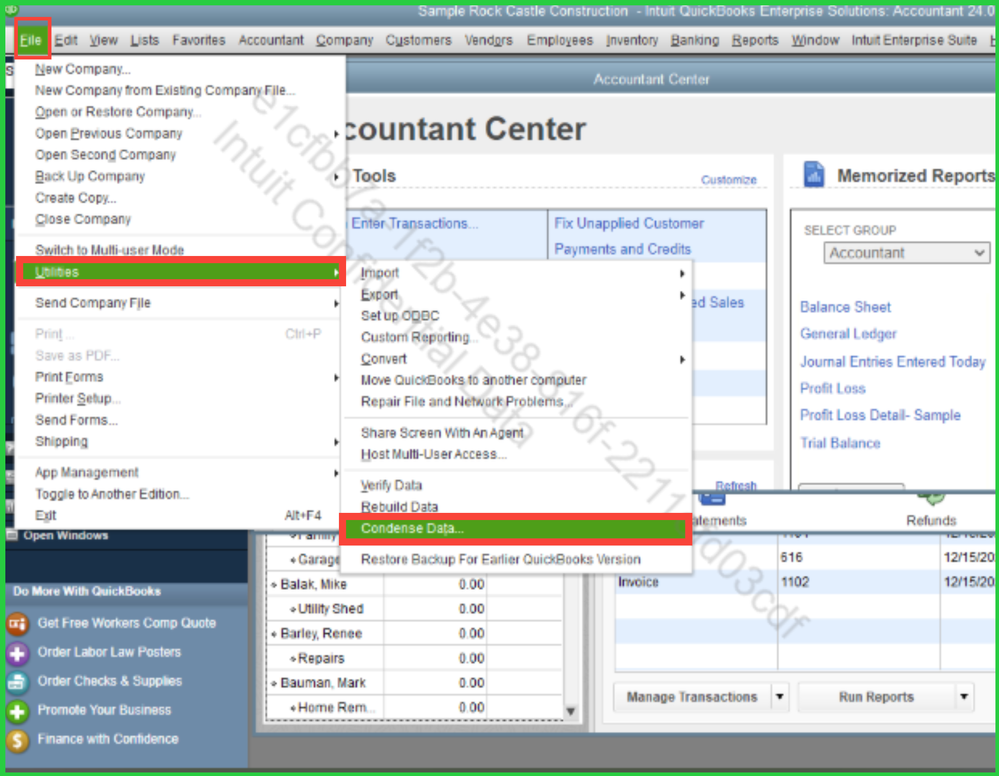The height and width of the screenshot is (776, 999).
Task: Expand Send Company File submenu
Action: click(x=336, y=303)
